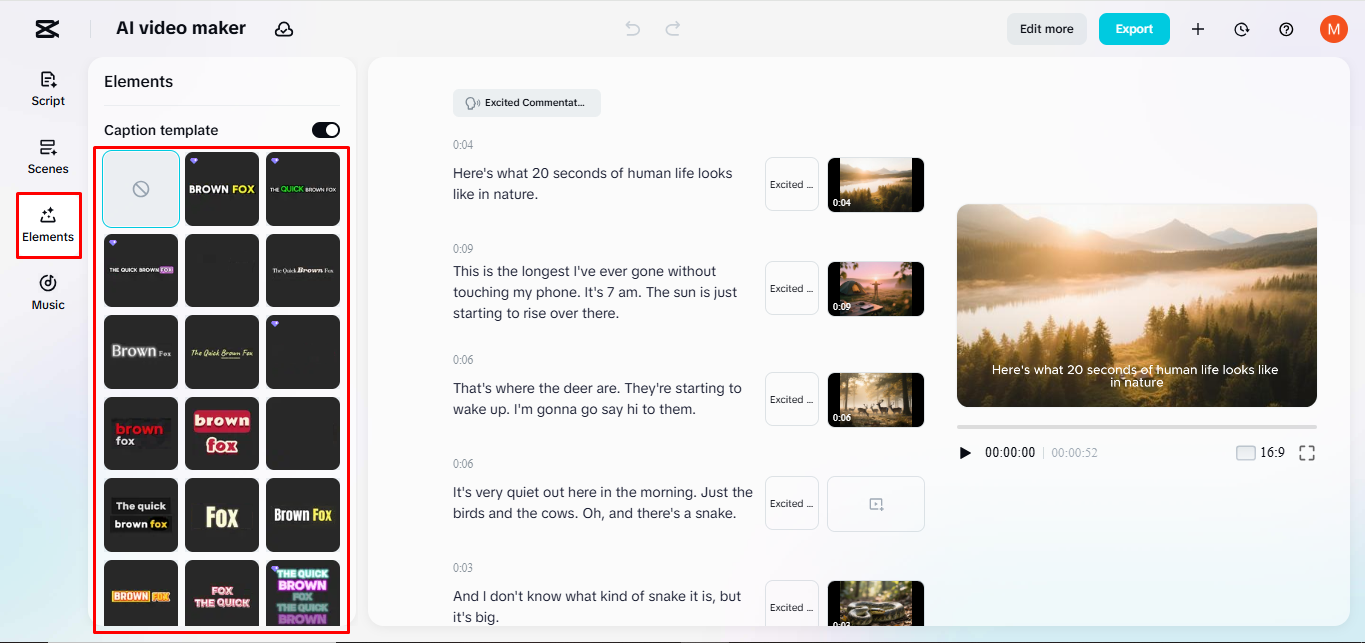Tick the checkbox beside 16:9
The image size is (1365, 643).
(x=1245, y=452)
